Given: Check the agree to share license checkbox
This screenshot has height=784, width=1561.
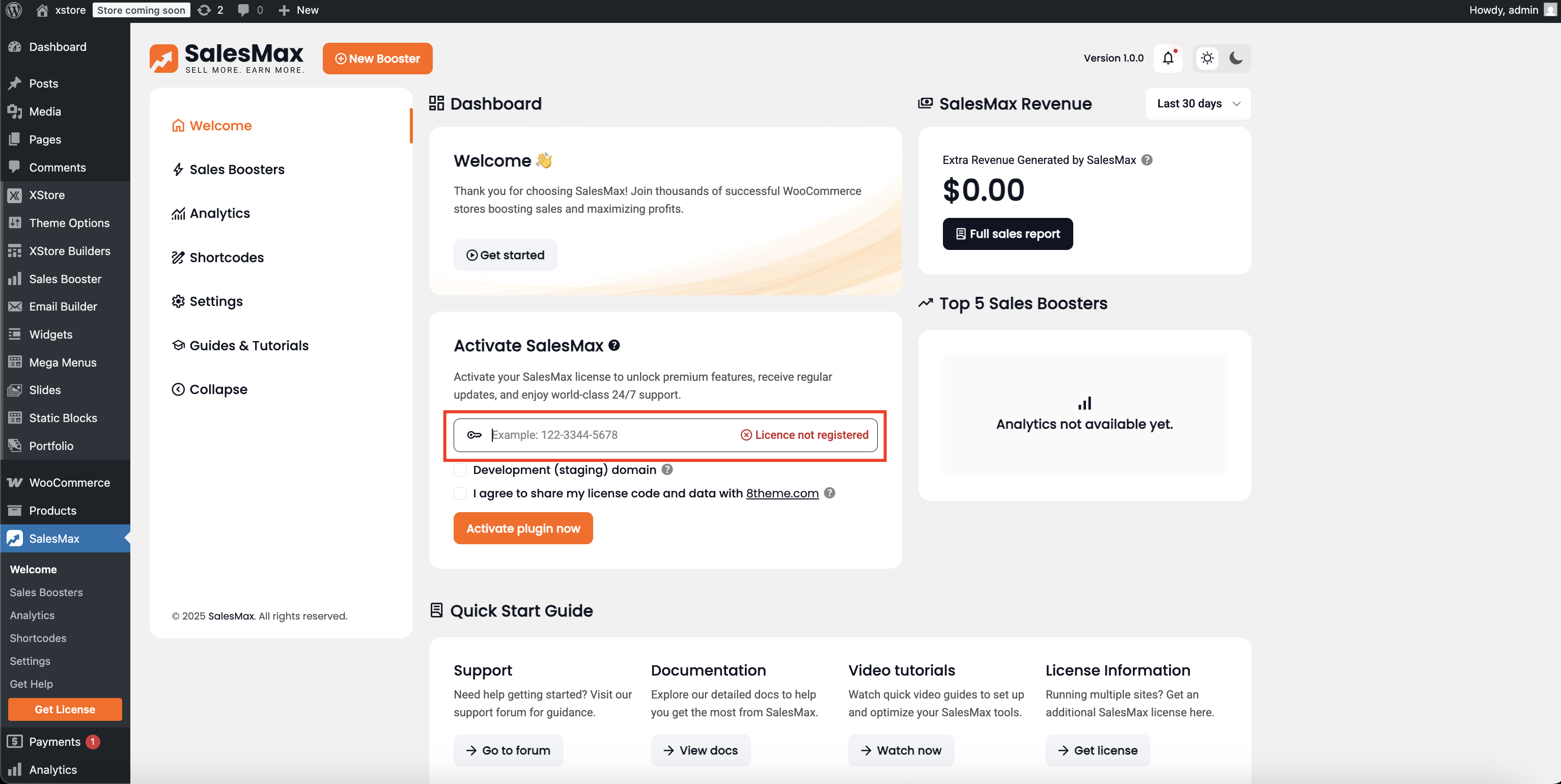Looking at the screenshot, I should pyautogui.click(x=461, y=493).
